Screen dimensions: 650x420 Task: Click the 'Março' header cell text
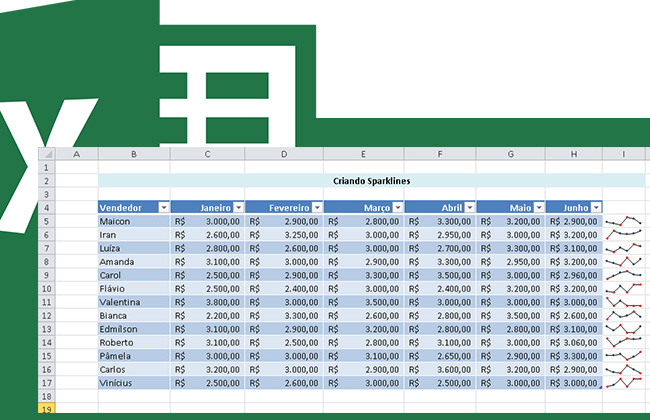pyautogui.click(x=377, y=208)
